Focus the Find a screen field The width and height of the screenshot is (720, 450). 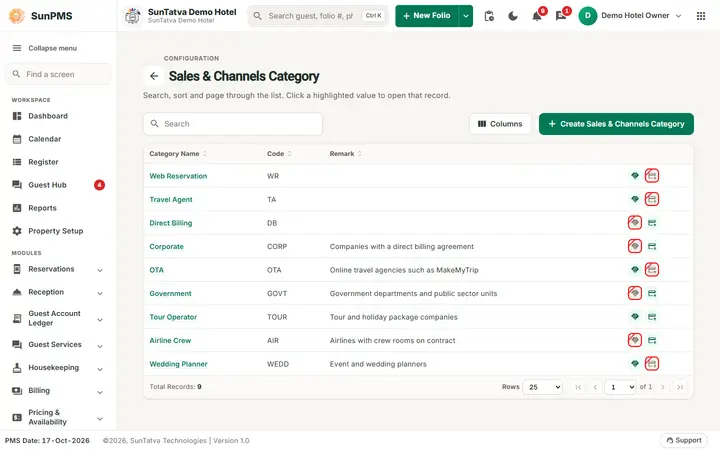coord(58,74)
